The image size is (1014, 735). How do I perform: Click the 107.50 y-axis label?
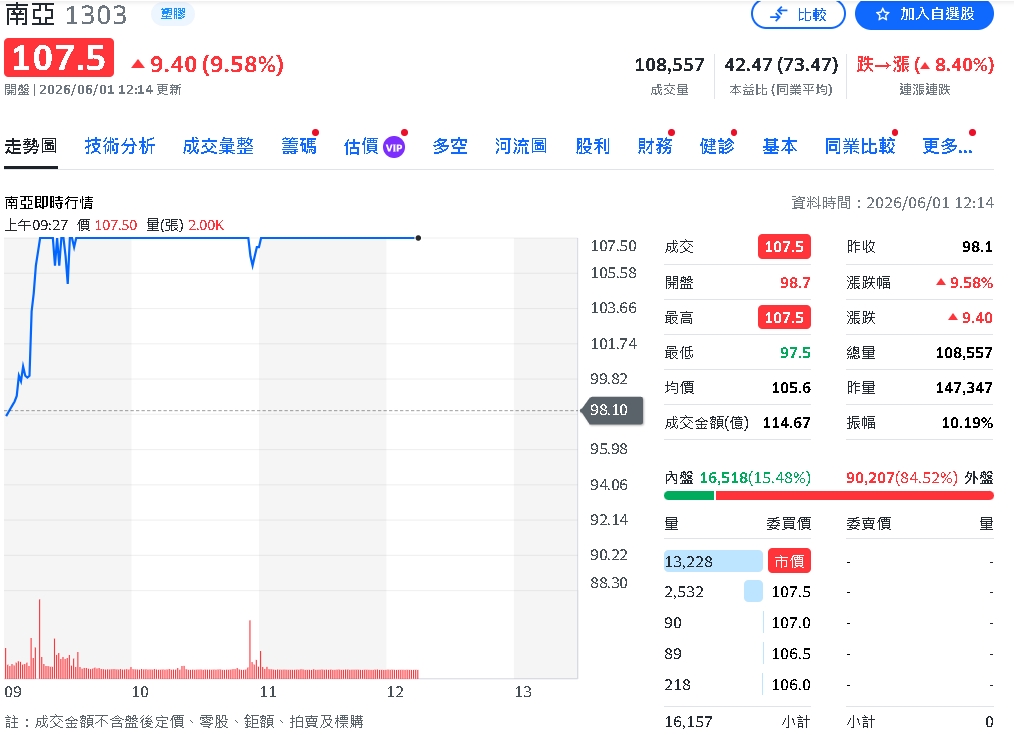(613, 246)
